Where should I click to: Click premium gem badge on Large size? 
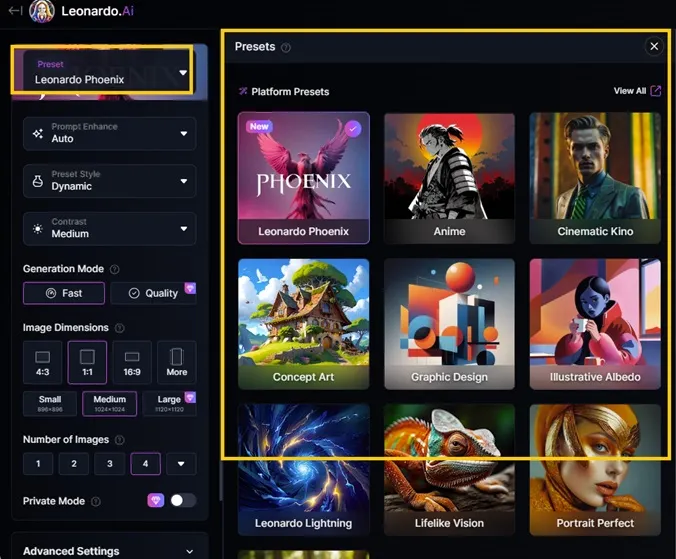click(190, 397)
